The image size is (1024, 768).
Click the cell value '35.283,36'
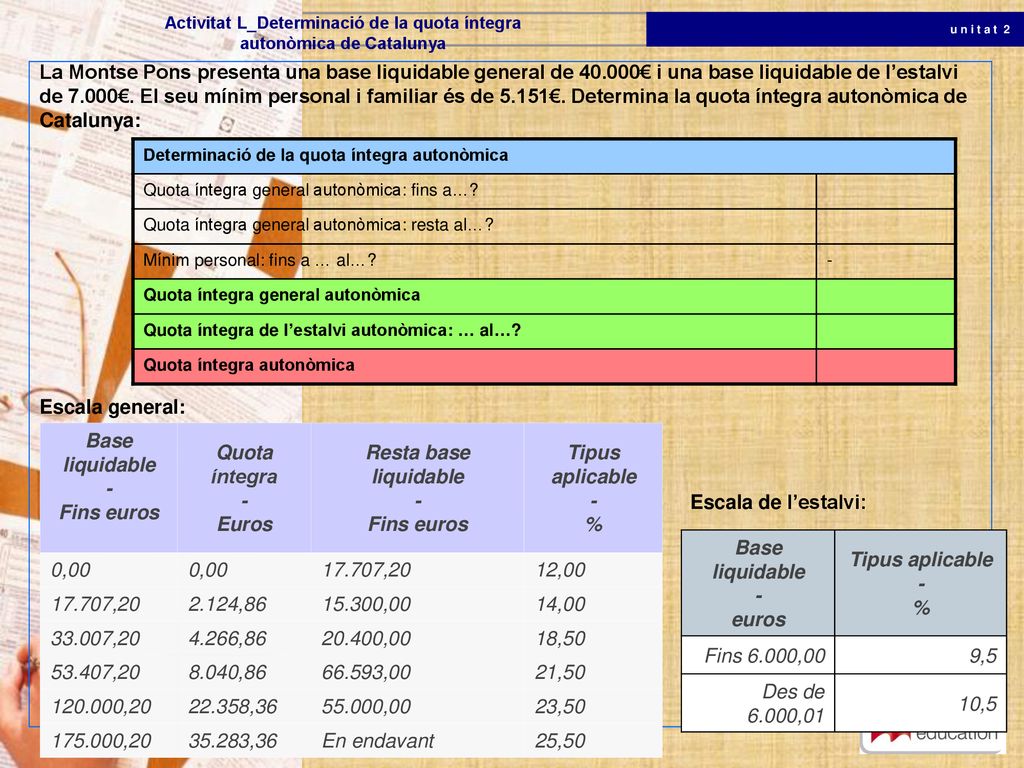(232, 741)
